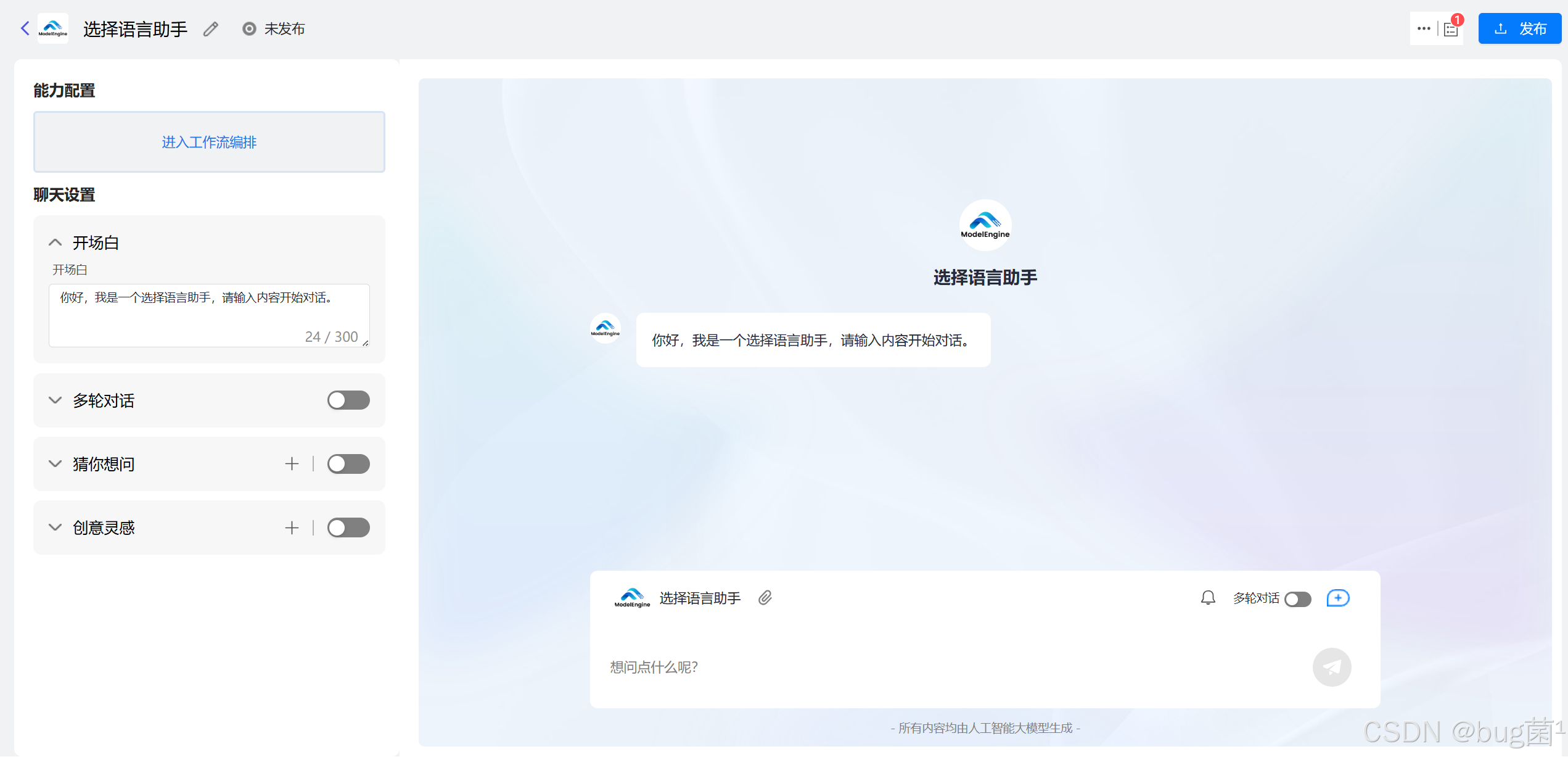Toggle the 创意灵感 switch on
Screen dimensions: 1568x757
tap(348, 527)
